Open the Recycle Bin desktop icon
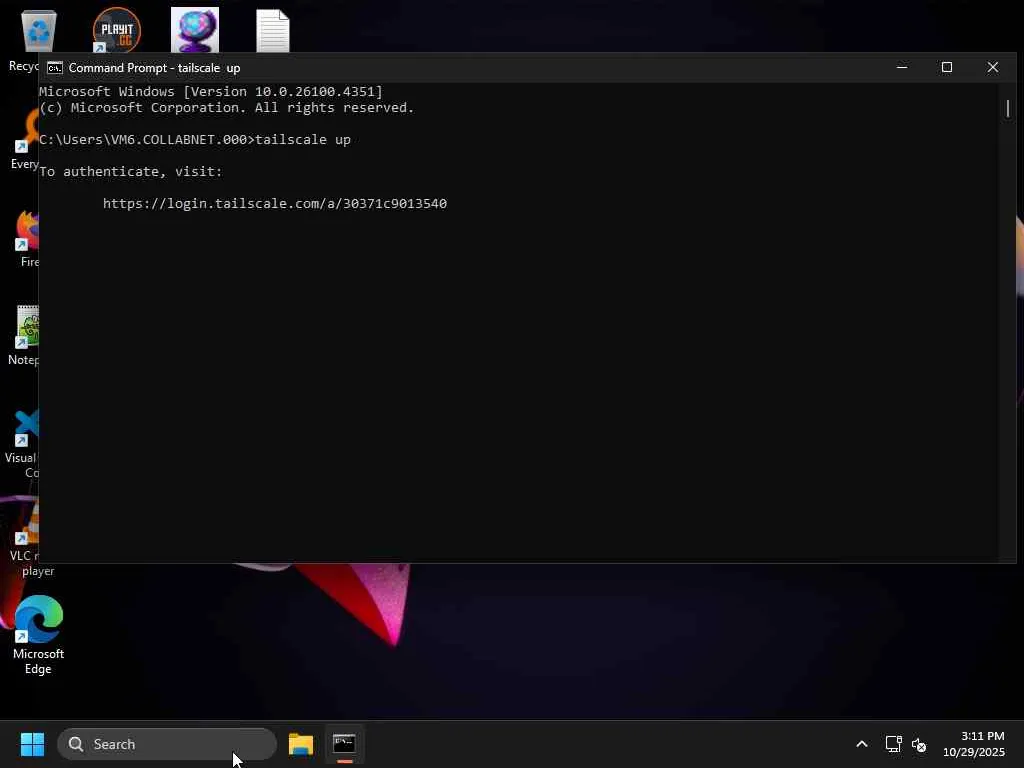 coord(38,31)
